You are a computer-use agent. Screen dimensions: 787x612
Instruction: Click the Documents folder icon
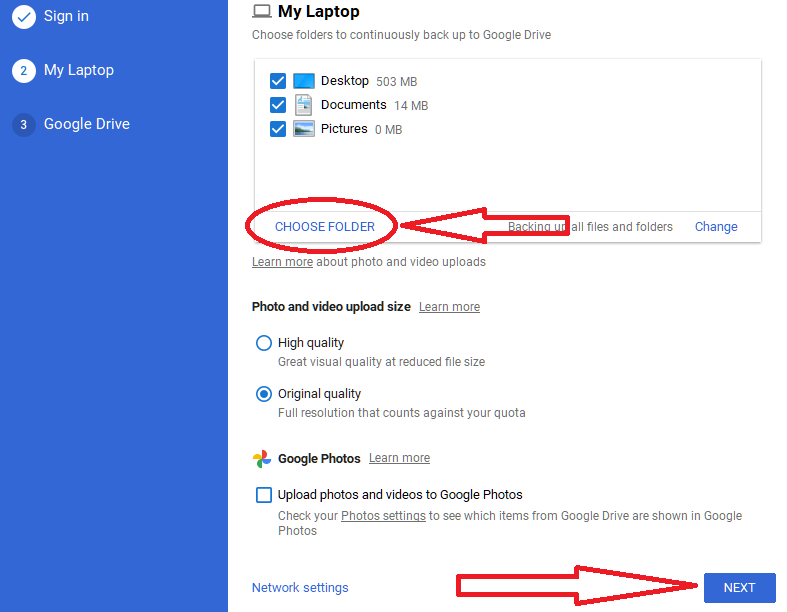click(x=304, y=105)
